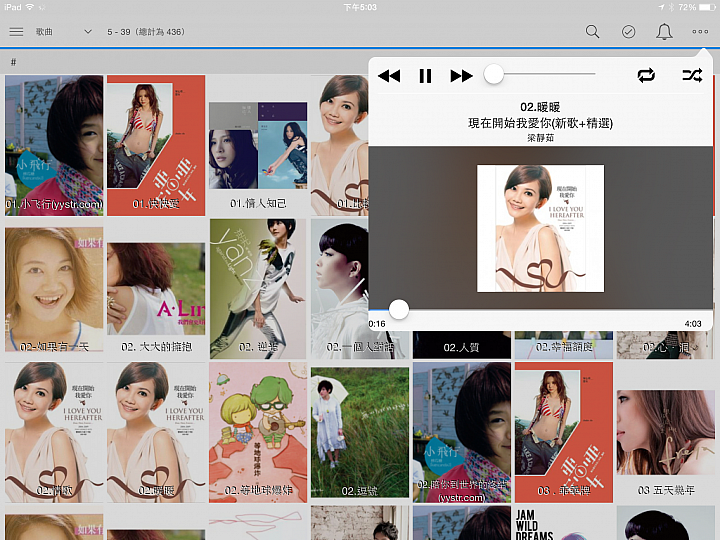Open the search magnifier icon
The width and height of the screenshot is (720, 540).
(x=592, y=32)
